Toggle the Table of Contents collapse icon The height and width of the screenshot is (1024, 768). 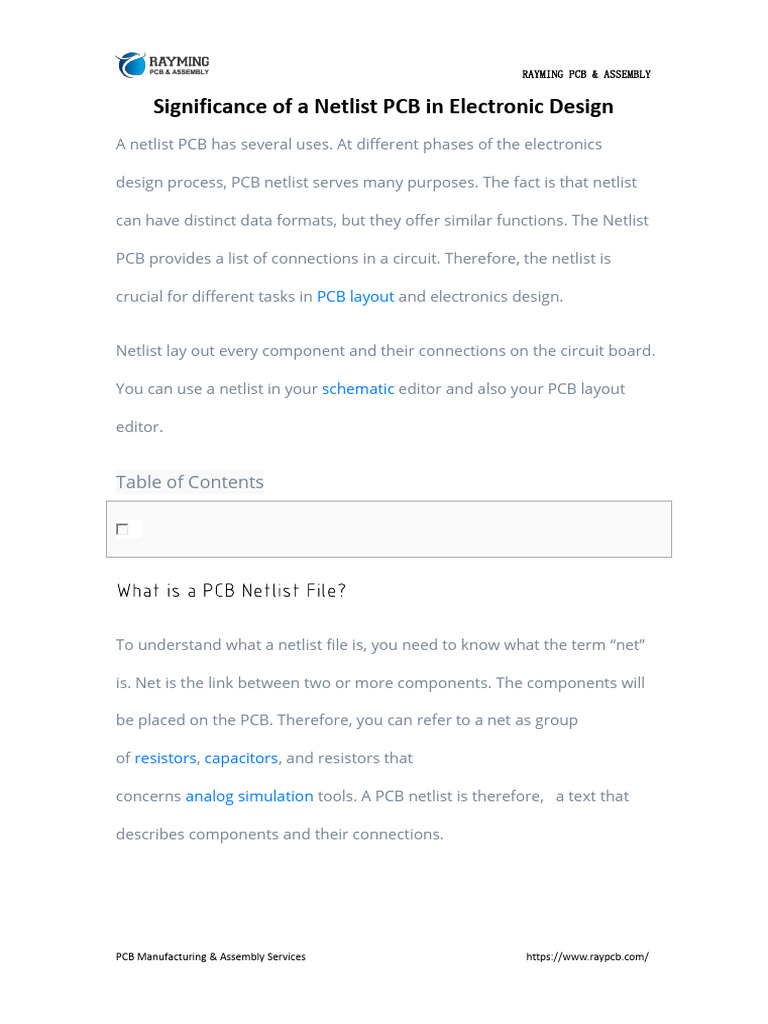click(x=122, y=529)
